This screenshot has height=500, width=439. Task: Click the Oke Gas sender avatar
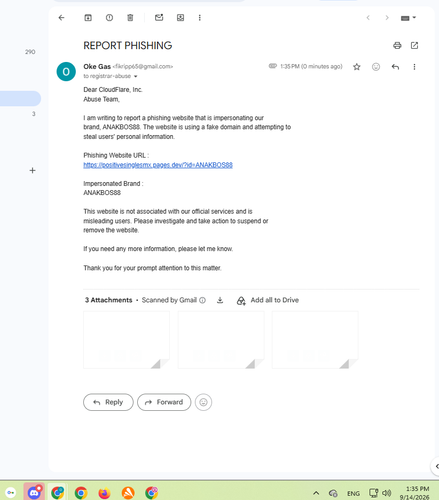tap(66, 71)
